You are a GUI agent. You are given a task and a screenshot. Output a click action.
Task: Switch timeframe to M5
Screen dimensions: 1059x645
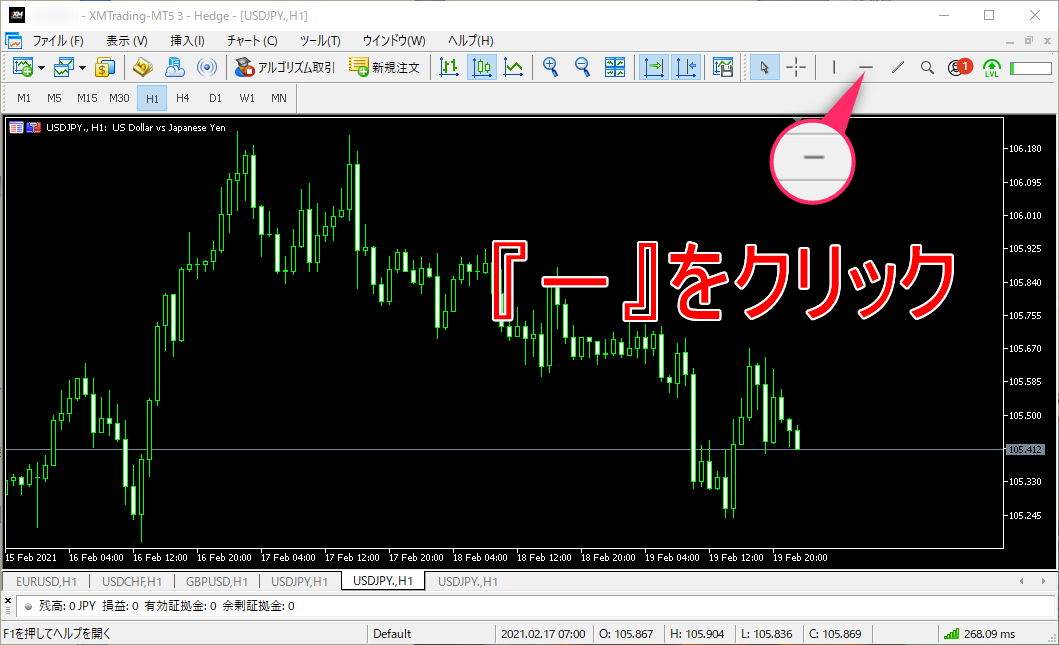[55, 99]
